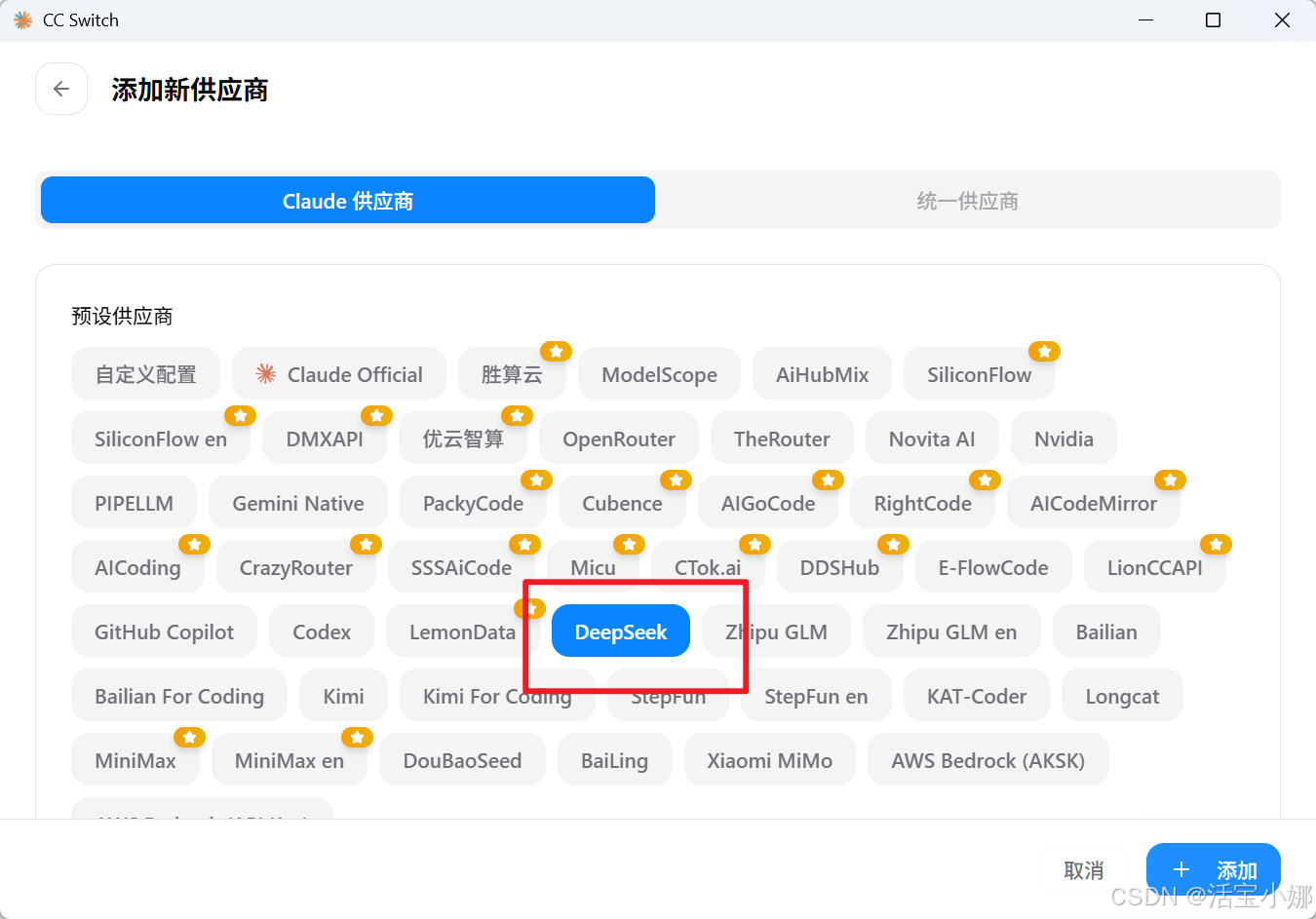Click the star badge on DMXAPI

coord(376,415)
